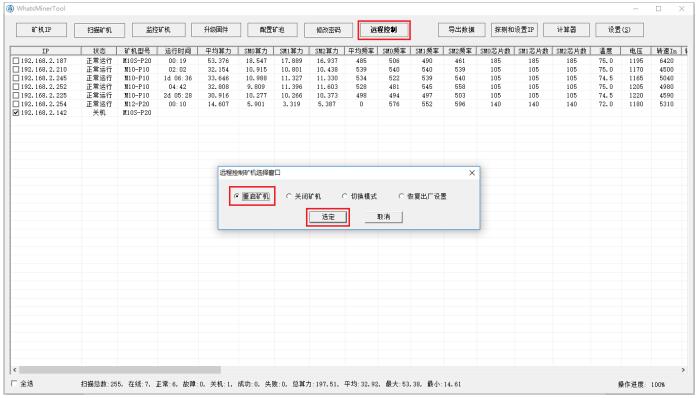Click the 修改密码 button
The image size is (700, 398).
click(329, 30)
